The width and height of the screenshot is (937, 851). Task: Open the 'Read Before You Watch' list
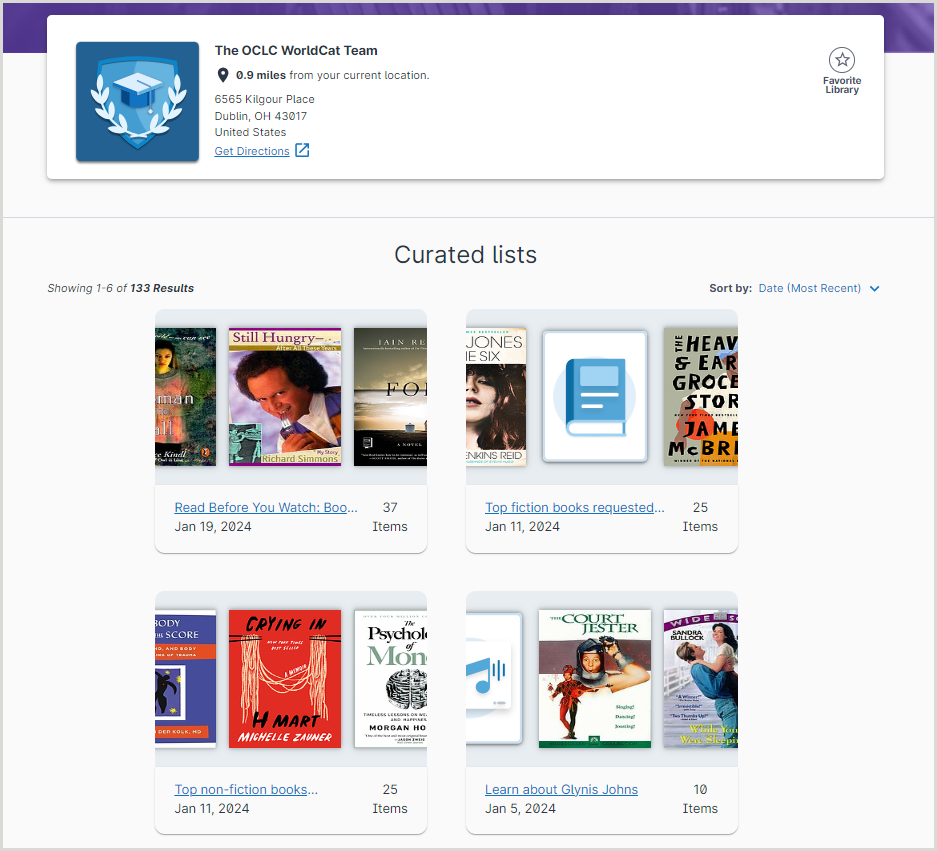(x=266, y=507)
